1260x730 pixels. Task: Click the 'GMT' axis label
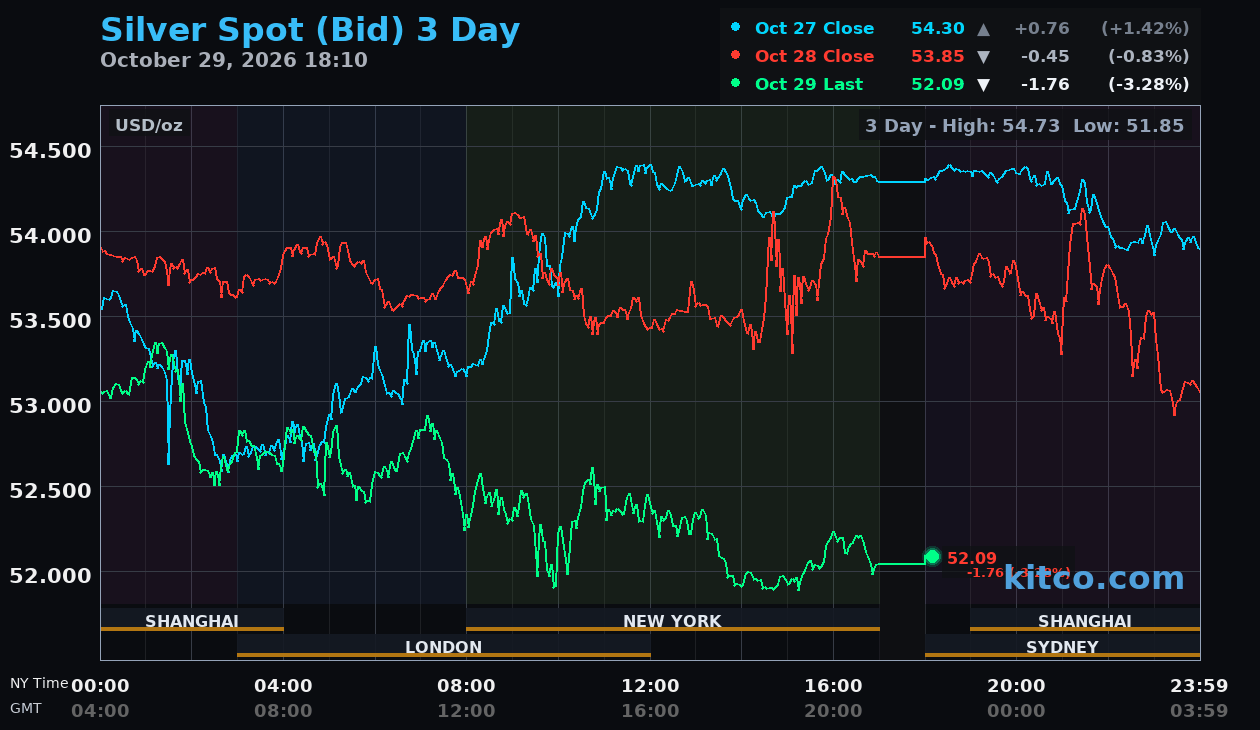click(x=26, y=708)
